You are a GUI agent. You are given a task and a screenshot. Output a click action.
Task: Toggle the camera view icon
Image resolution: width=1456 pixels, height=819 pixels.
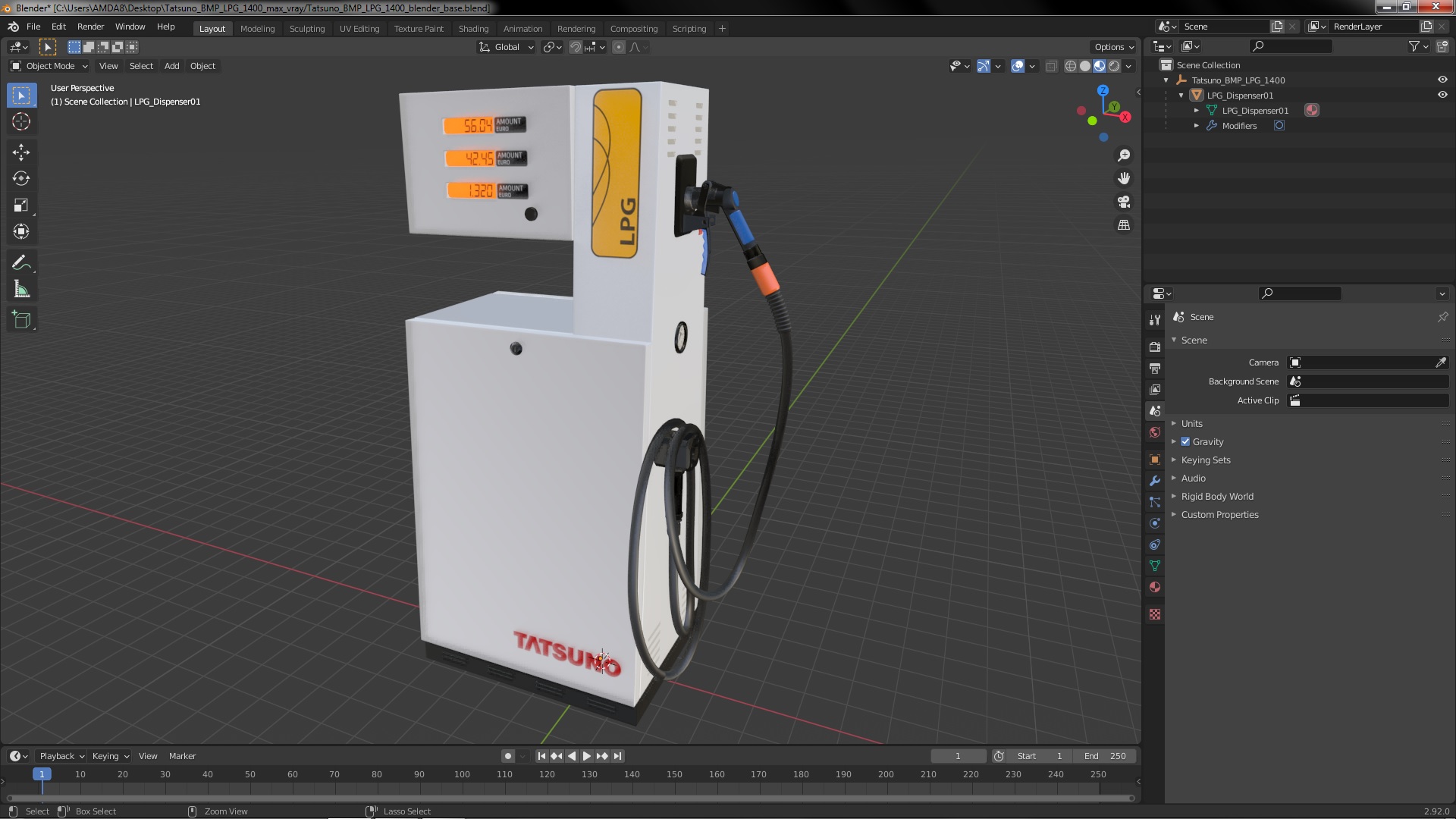click(x=1124, y=202)
